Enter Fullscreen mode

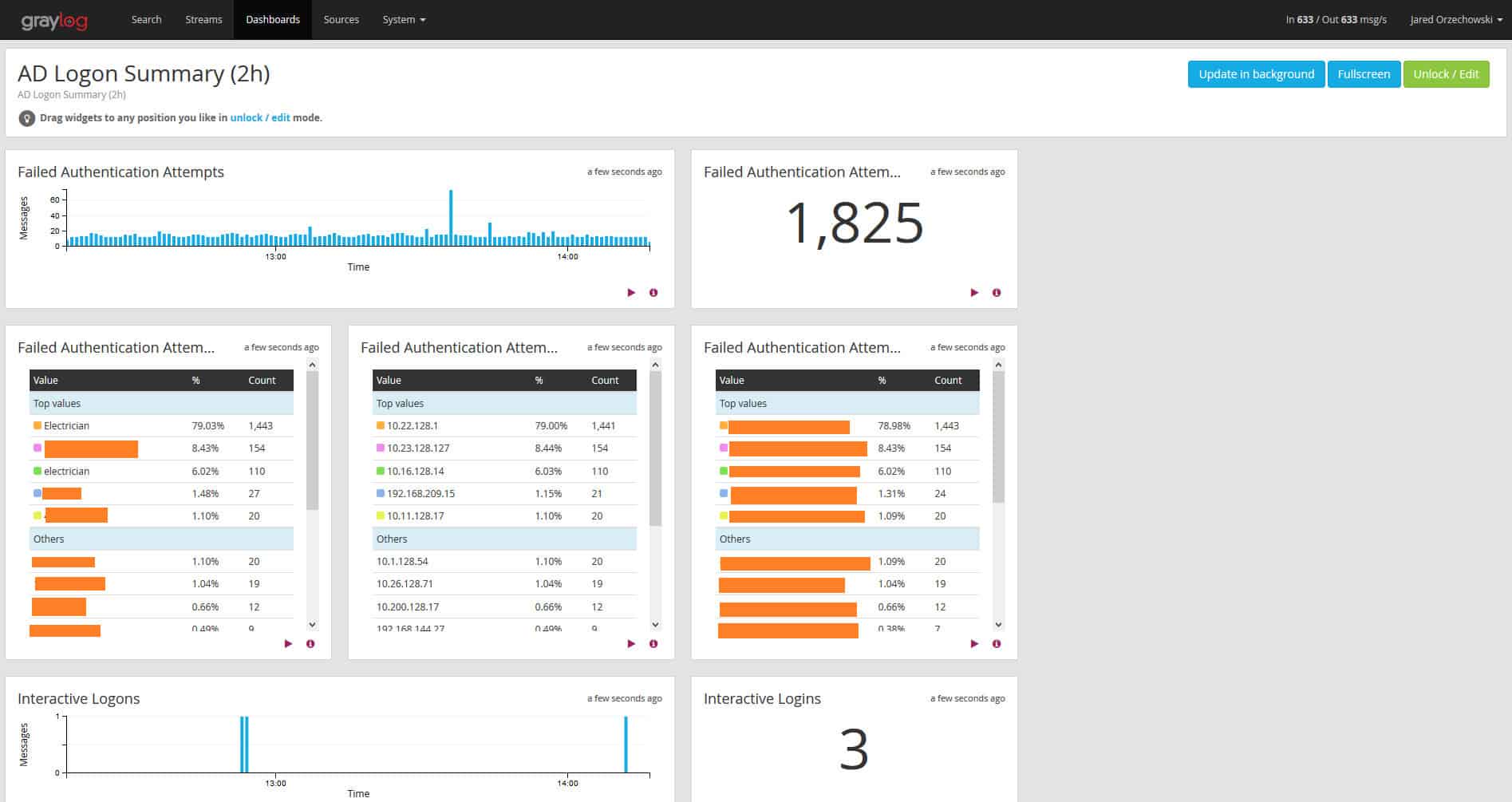click(1364, 73)
